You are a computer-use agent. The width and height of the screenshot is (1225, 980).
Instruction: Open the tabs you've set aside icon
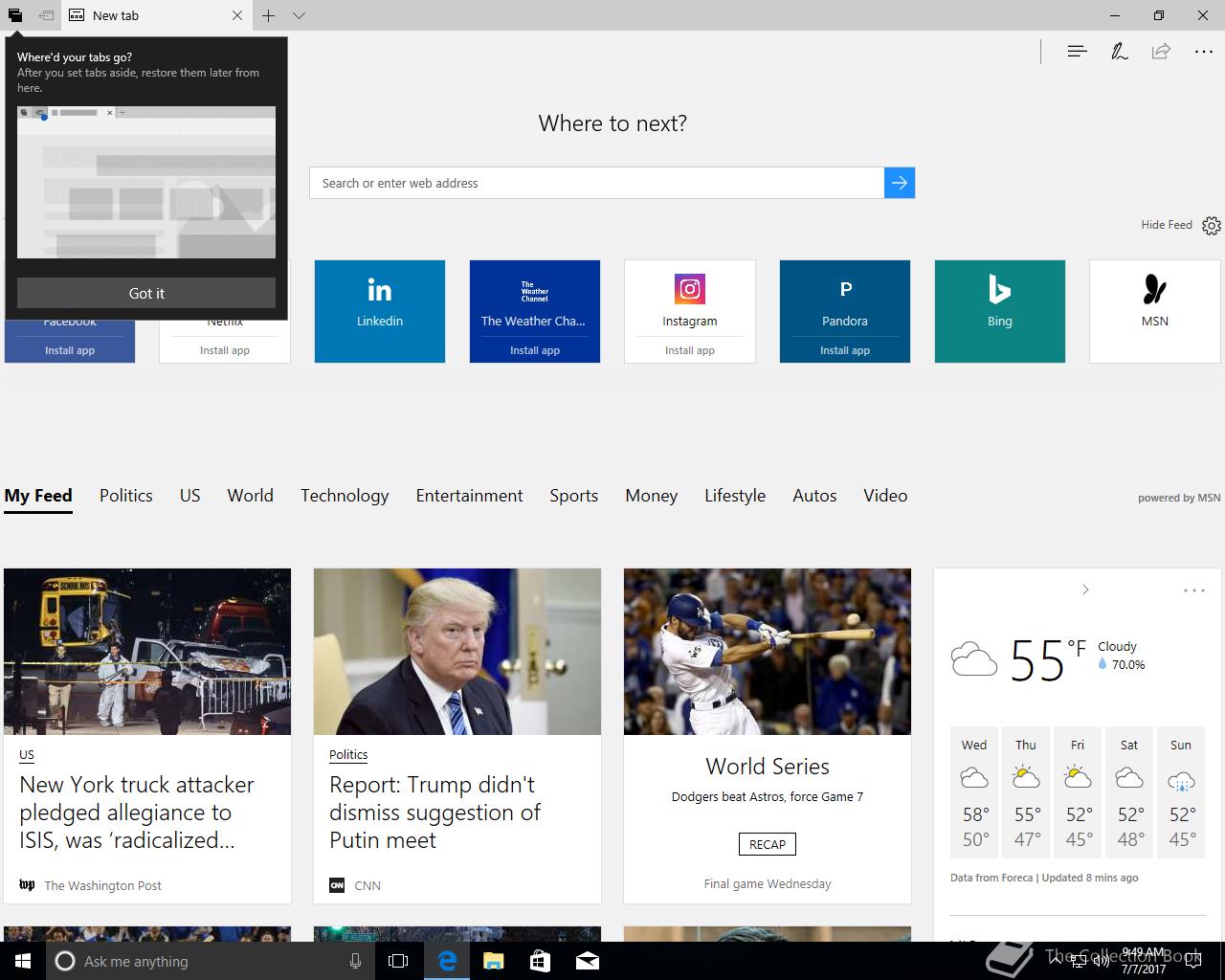point(15,15)
